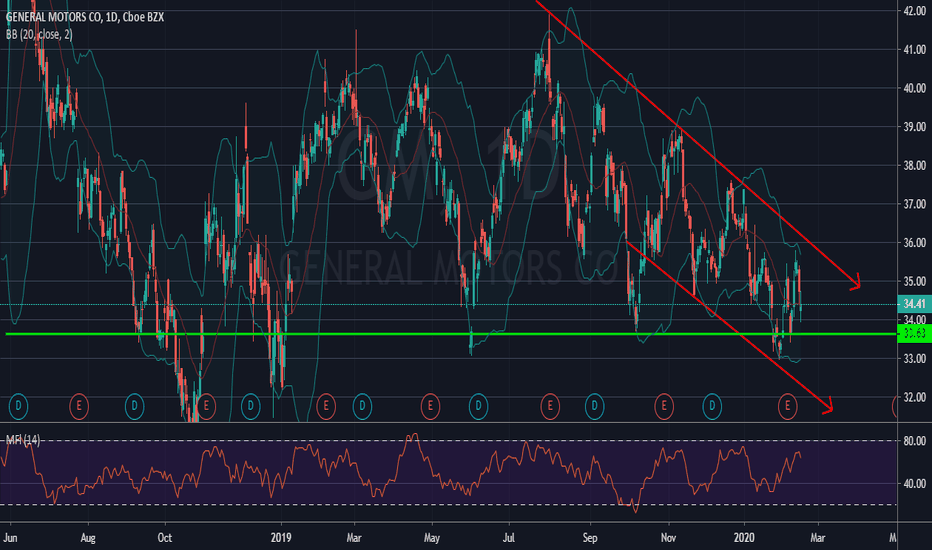Open the dividend marker in September 2018

(x=134, y=407)
